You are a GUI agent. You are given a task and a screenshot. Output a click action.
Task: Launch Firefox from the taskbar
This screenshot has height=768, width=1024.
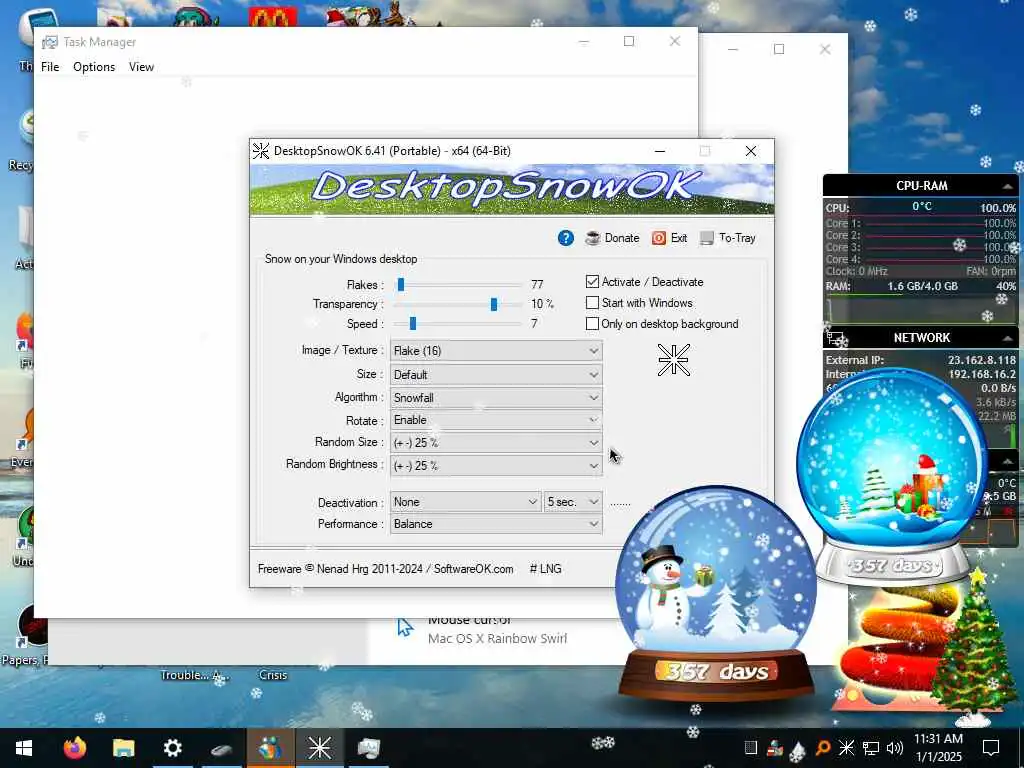click(74, 748)
